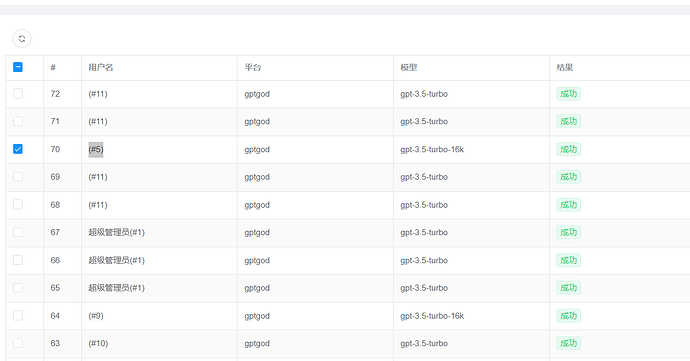Click the highlighted (#5) username in row 70
Image resolution: width=690 pixels, height=361 pixels.
click(95, 150)
